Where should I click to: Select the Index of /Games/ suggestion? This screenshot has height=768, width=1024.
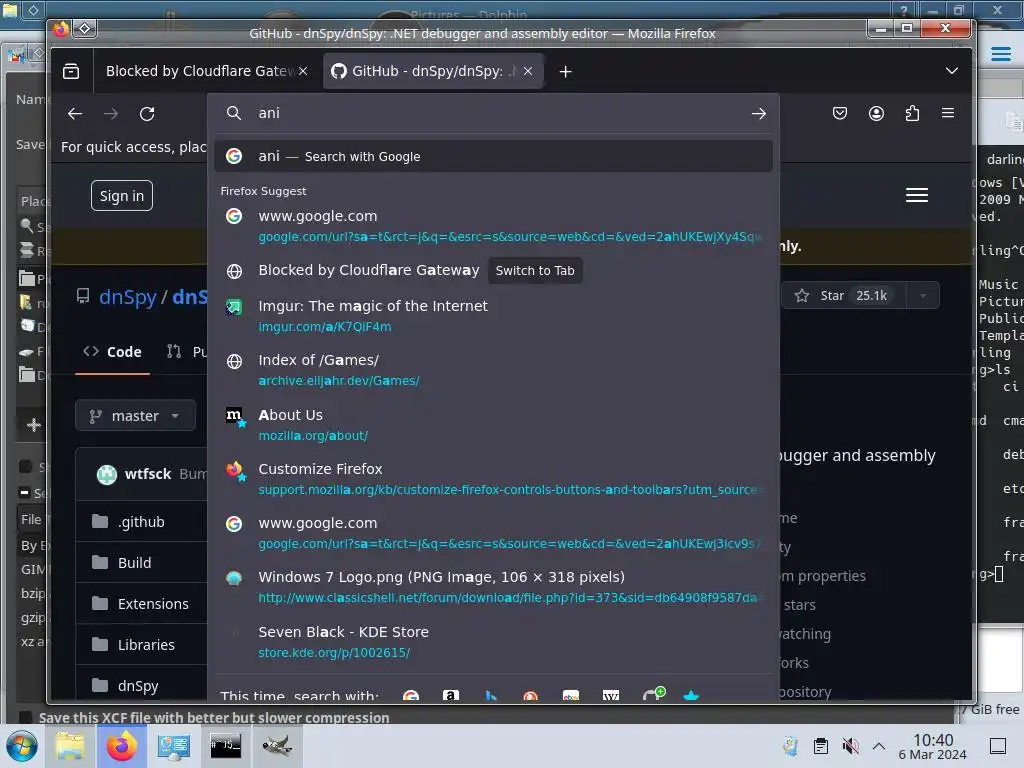click(x=494, y=370)
